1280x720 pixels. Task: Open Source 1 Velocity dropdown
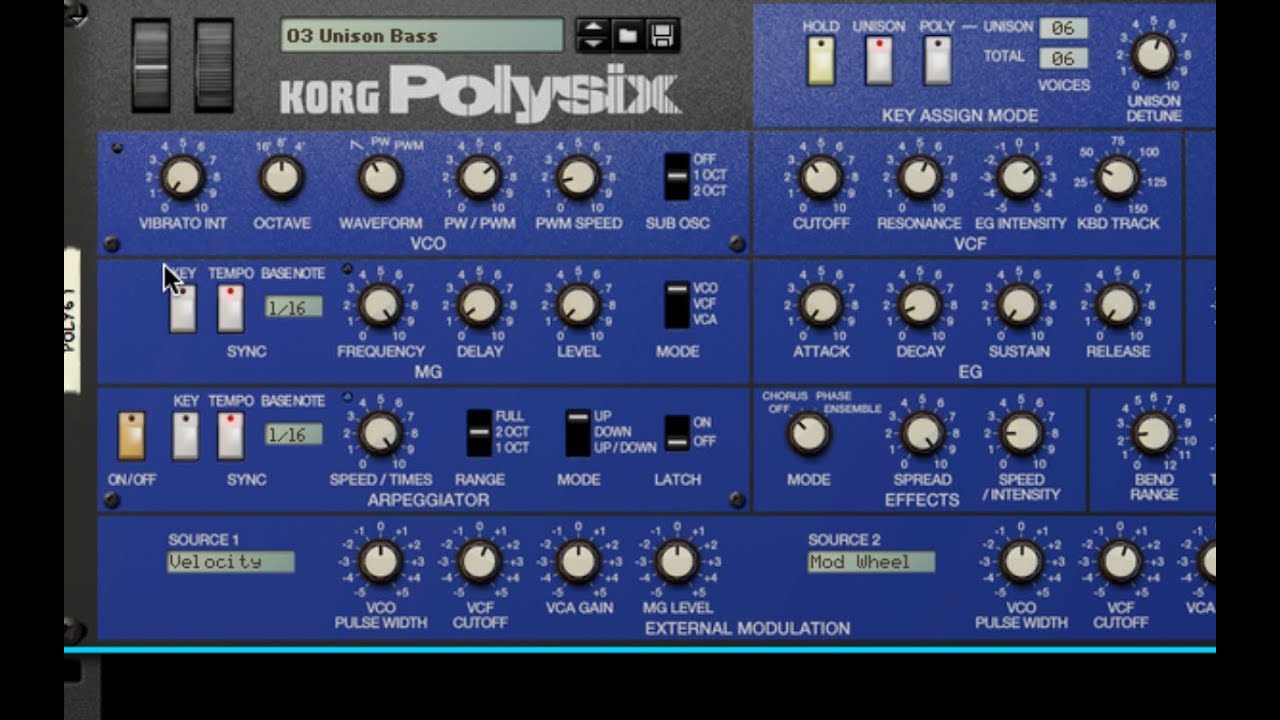pos(231,562)
